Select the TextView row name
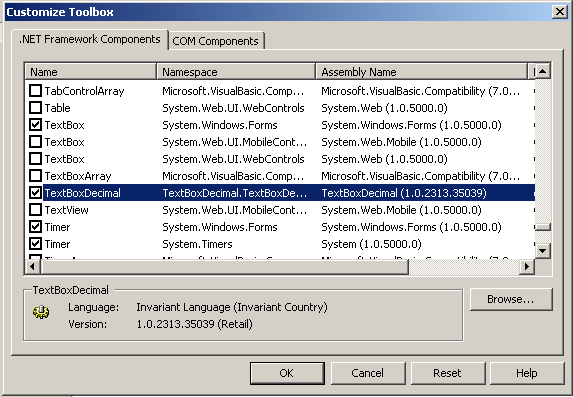 tap(67, 210)
